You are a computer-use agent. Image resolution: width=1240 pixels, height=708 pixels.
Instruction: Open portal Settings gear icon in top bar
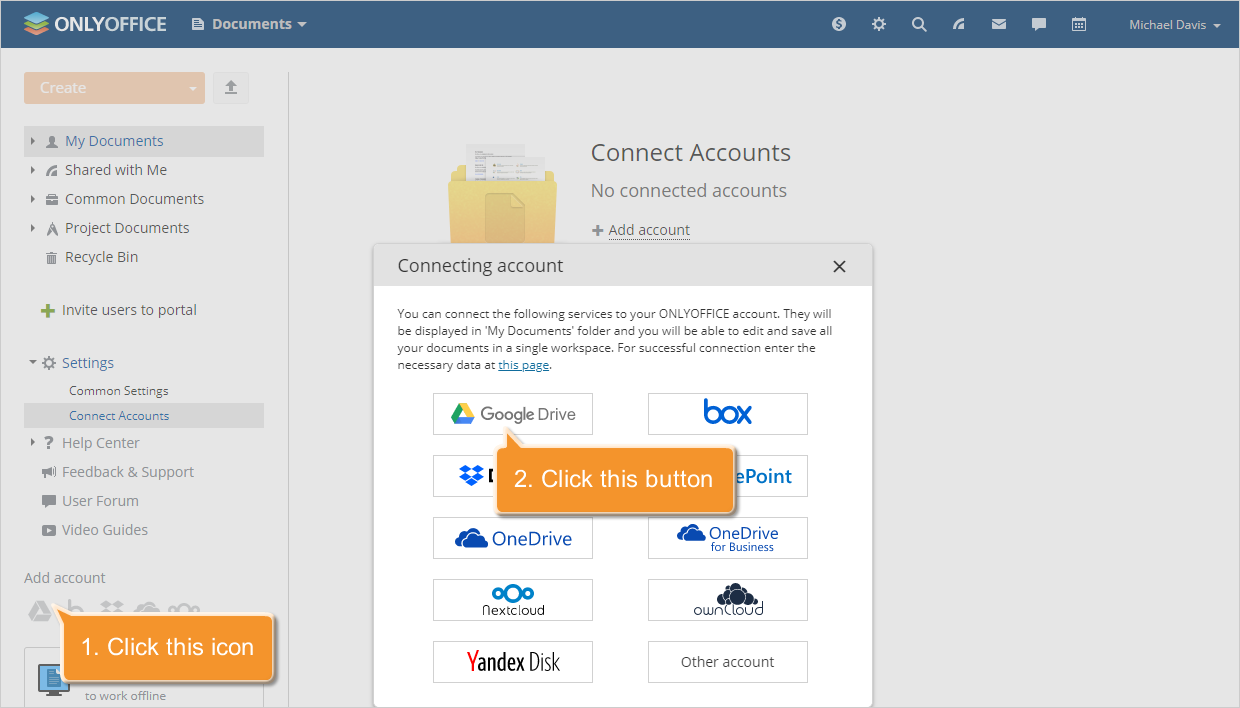pos(878,24)
